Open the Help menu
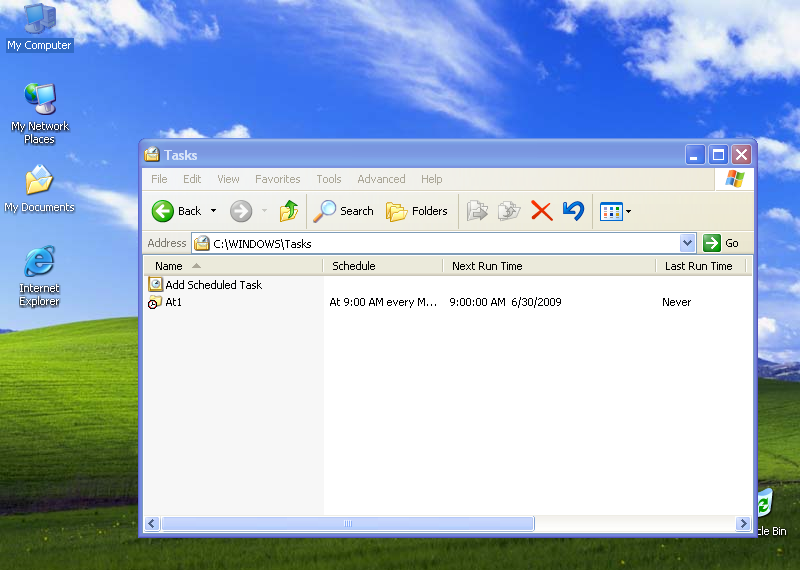This screenshot has width=800, height=570. click(x=432, y=179)
